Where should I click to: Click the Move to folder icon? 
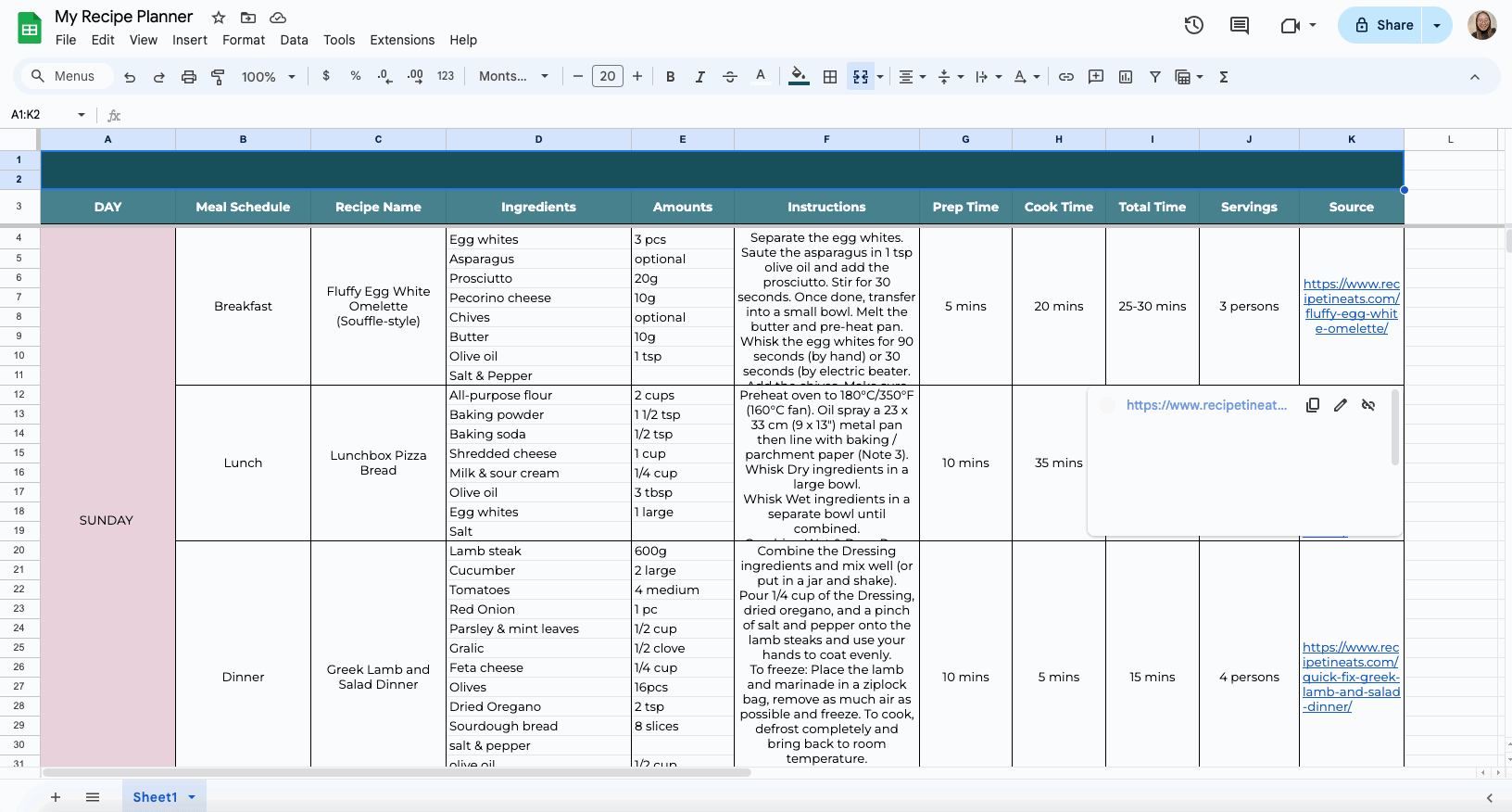point(248,18)
